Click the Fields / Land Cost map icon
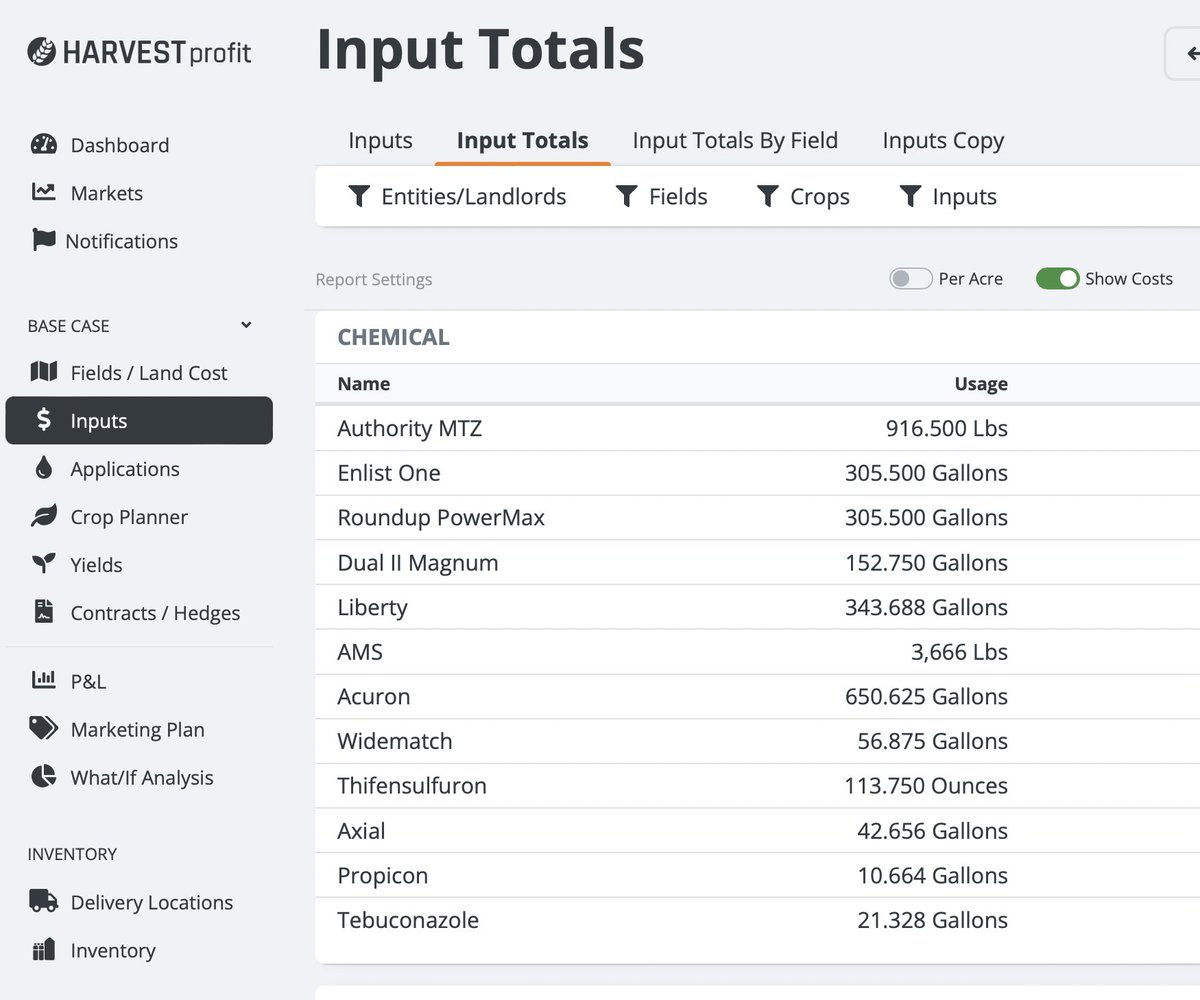Viewport: 1200px width, 1000px height. pyautogui.click(x=44, y=372)
